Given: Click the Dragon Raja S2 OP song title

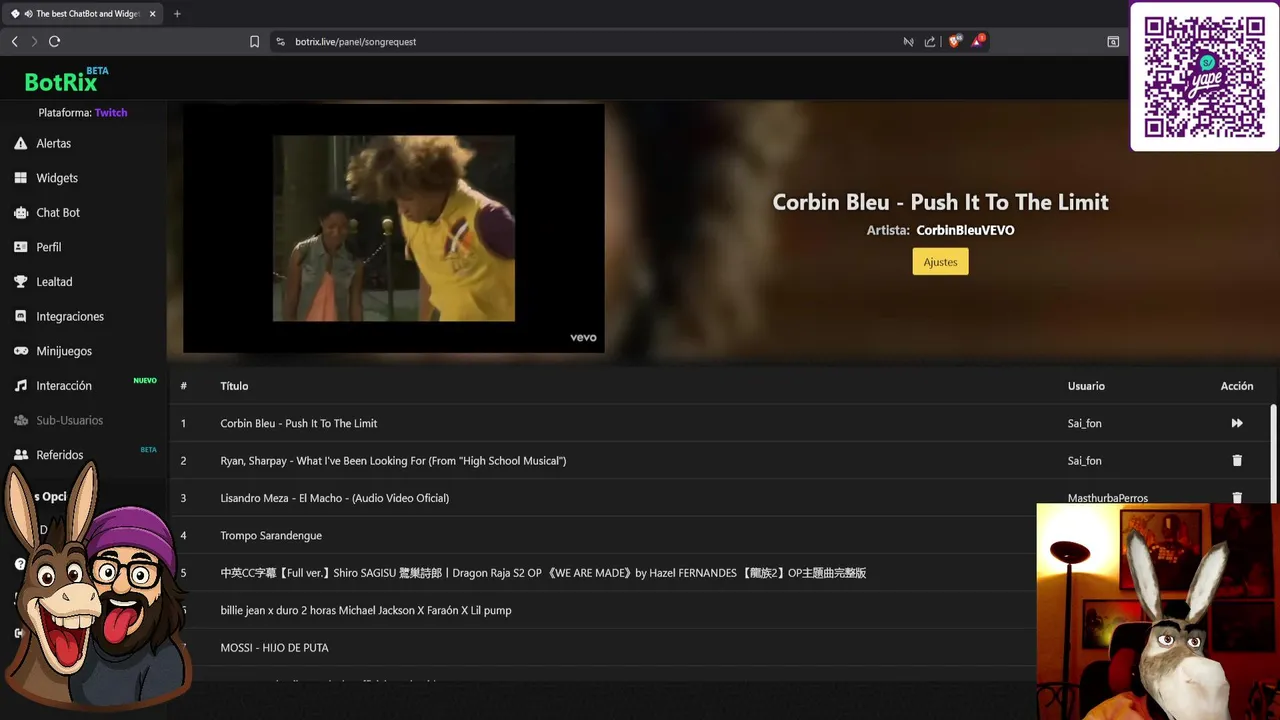Looking at the screenshot, I should click(x=543, y=573).
